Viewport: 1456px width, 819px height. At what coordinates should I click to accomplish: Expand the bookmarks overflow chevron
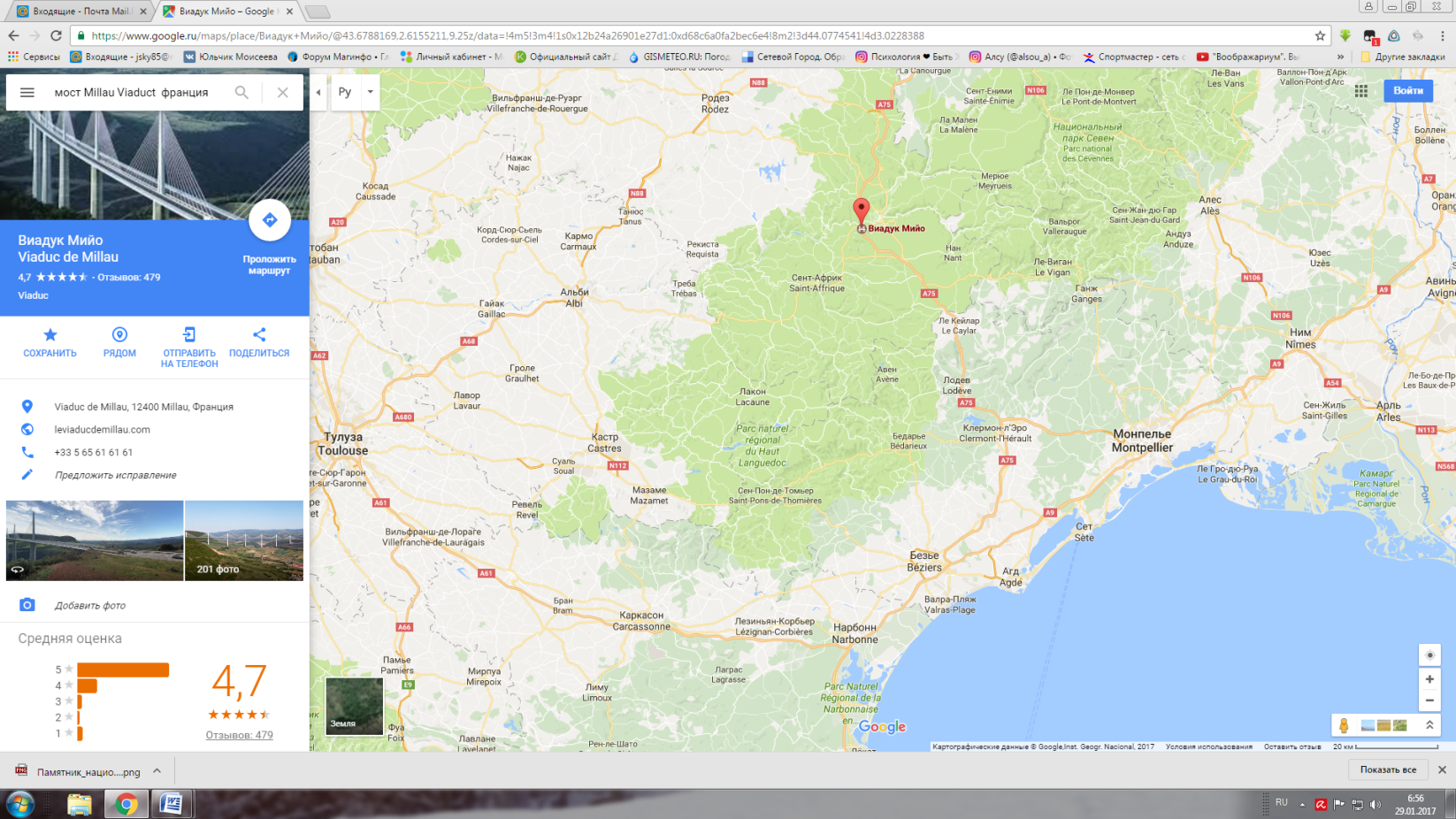click(x=1340, y=57)
